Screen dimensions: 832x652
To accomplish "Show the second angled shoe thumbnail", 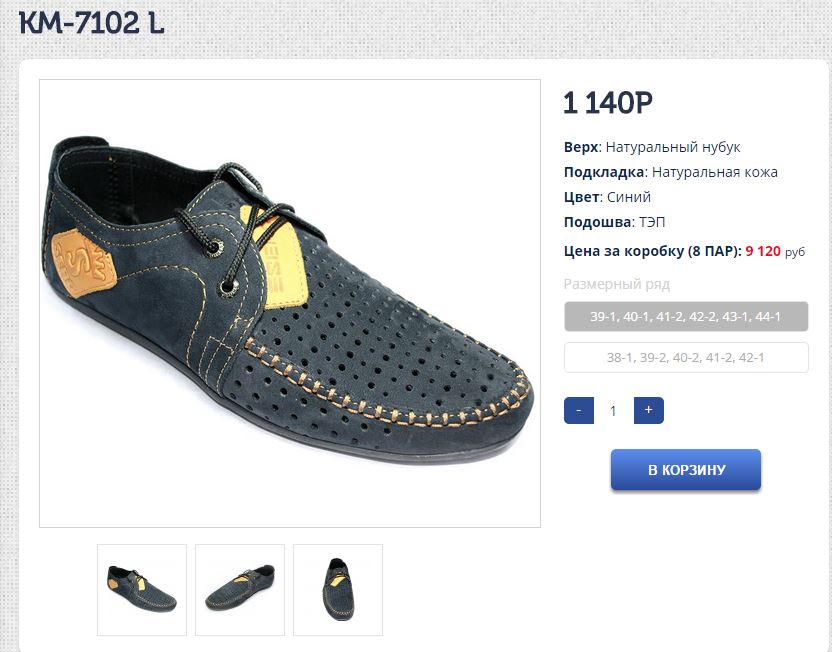I will (240, 590).
